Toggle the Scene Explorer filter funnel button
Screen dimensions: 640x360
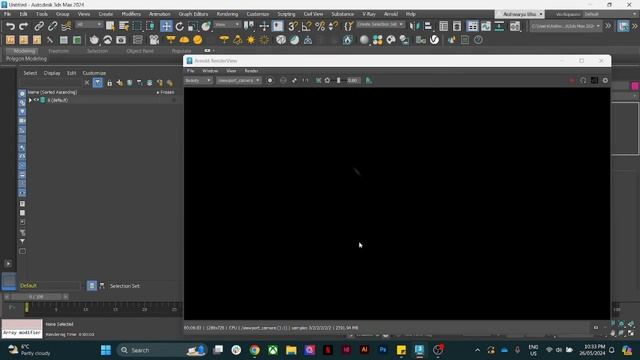coord(98,83)
